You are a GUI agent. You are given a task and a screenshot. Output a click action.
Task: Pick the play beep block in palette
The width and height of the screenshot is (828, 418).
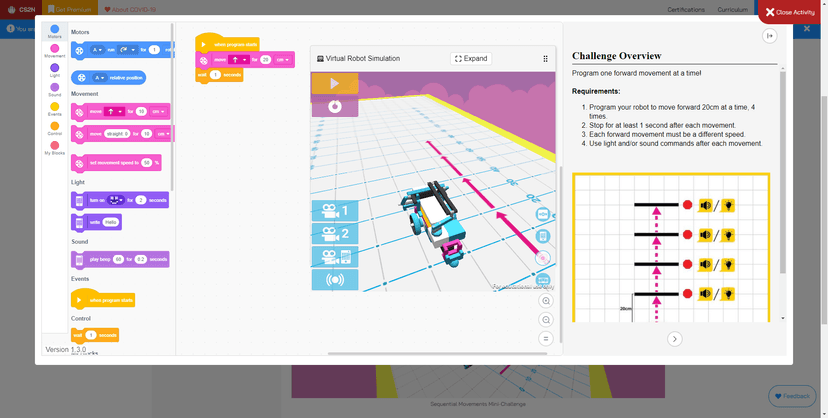click(x=120, y=260)
